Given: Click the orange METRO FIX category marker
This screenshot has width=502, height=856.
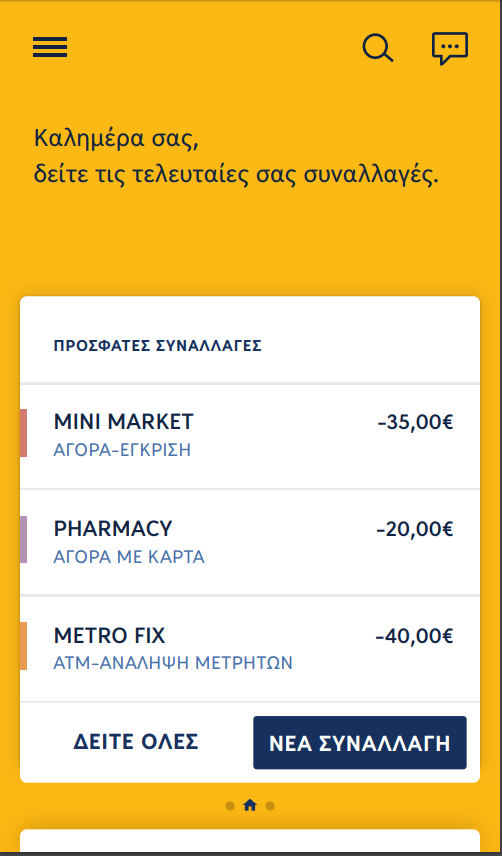Looking at the screenshot, I should (23, 646).
